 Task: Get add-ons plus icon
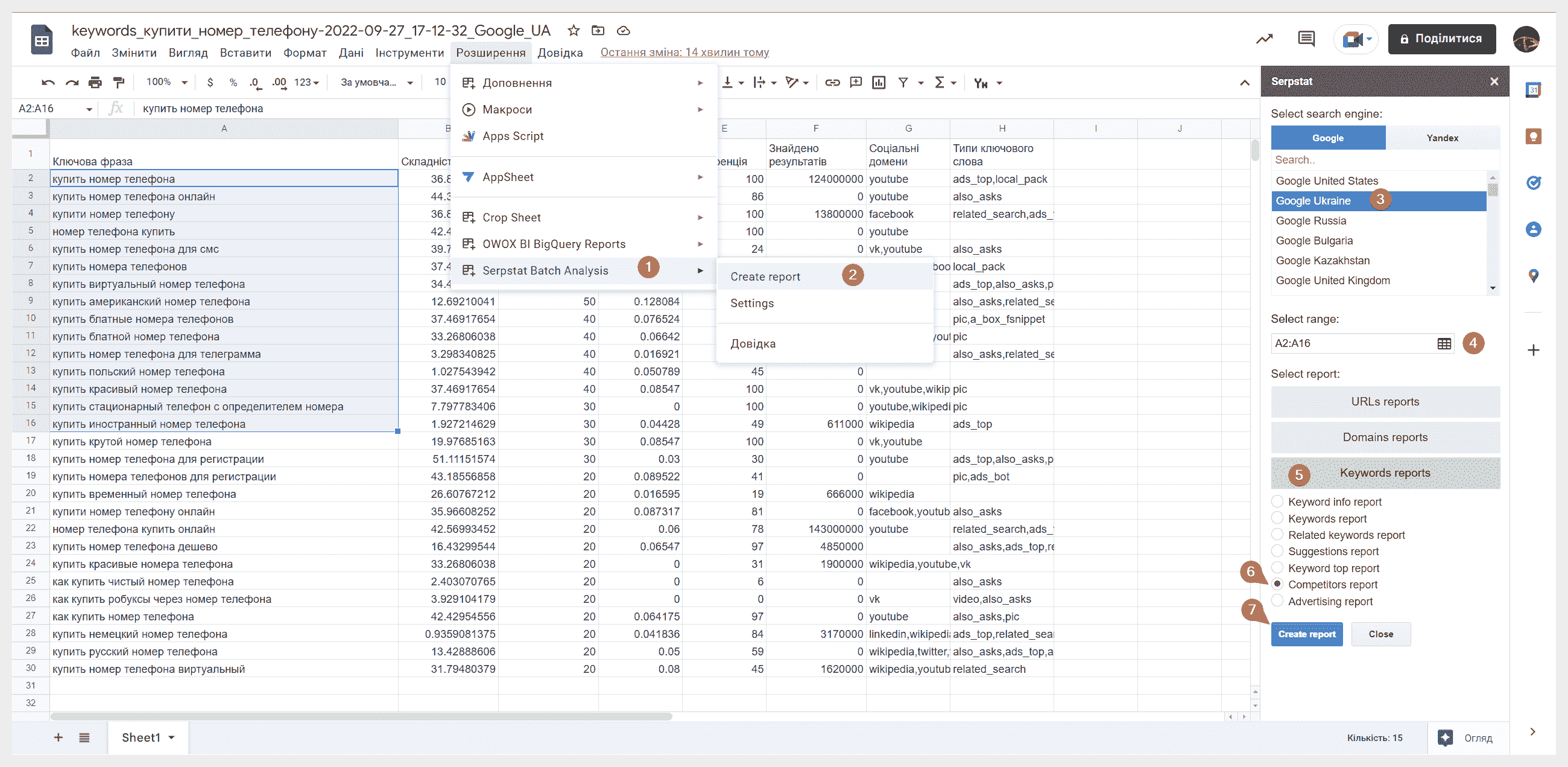(x=1533, y=349)
